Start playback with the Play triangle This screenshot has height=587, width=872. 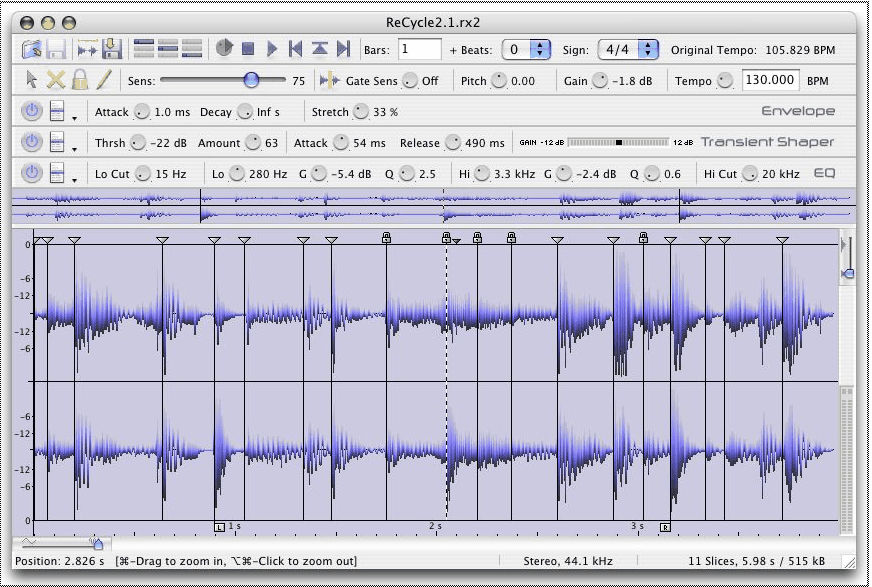tap(272, 49)
